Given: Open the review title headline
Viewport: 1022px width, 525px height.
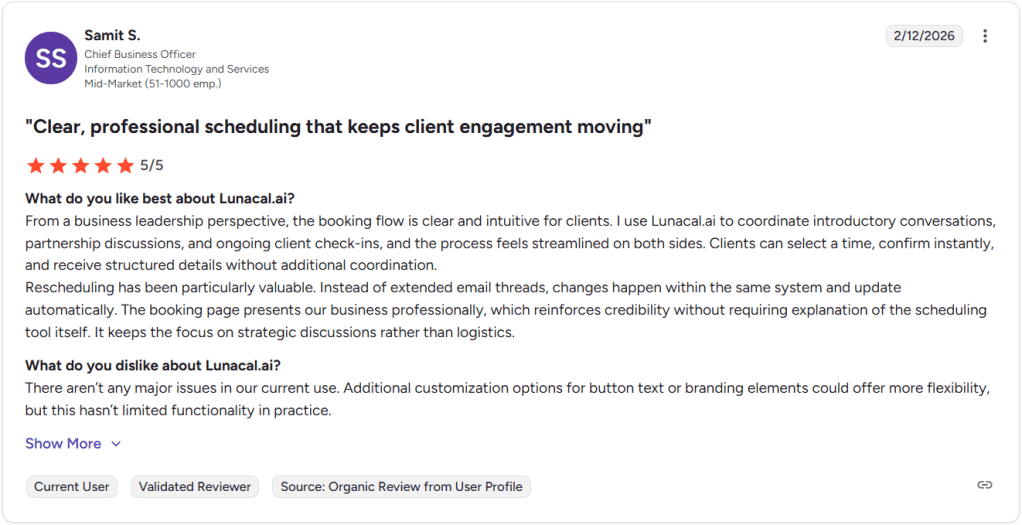Looking at the screenshot, I should coord(338,126).
